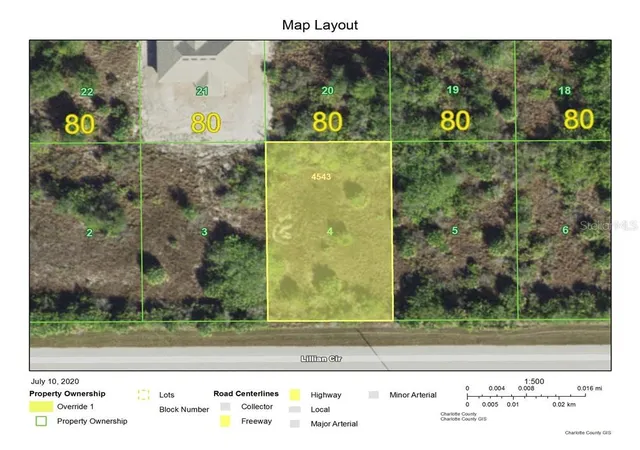The height and width of the screenshot is (450, 640).
Task: Click the 'Minor Arterial' legend label
Action: (x=413, y=395)
